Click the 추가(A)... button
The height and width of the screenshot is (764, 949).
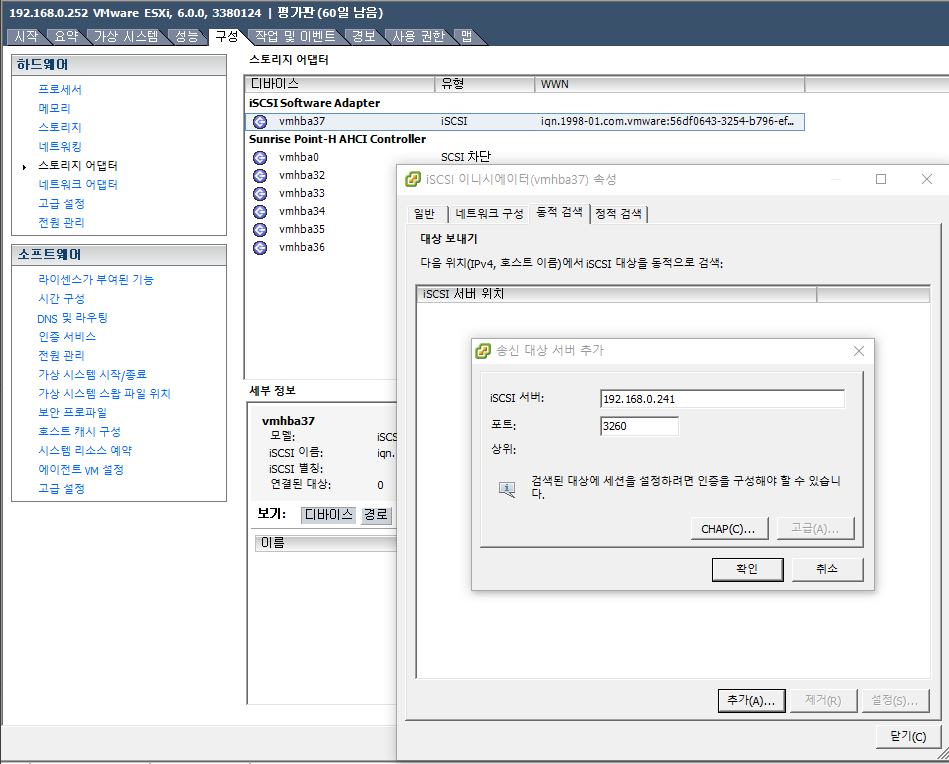coord(751,701)
